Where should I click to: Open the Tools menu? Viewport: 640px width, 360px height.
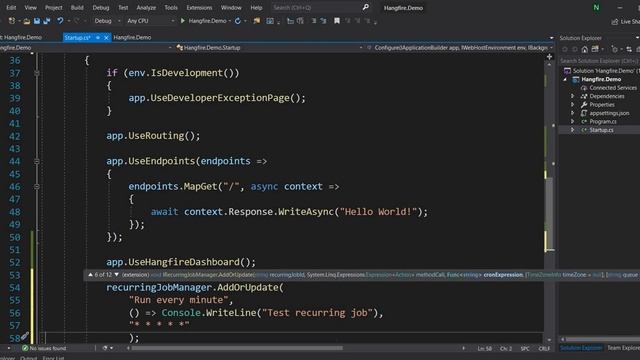point(171,7)
